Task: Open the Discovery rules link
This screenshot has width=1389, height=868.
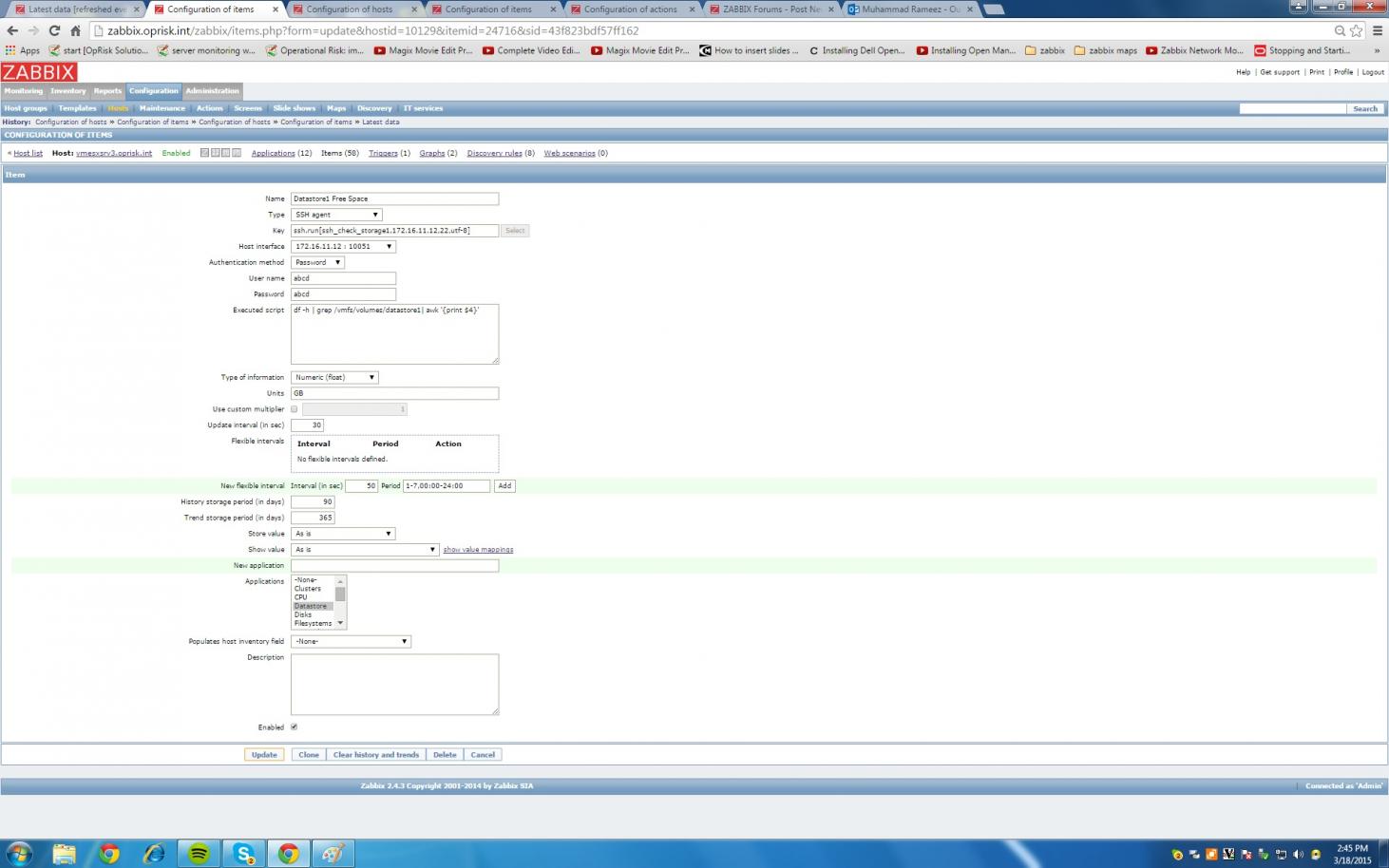Action: pyautogui.click(x=495, y=153)
